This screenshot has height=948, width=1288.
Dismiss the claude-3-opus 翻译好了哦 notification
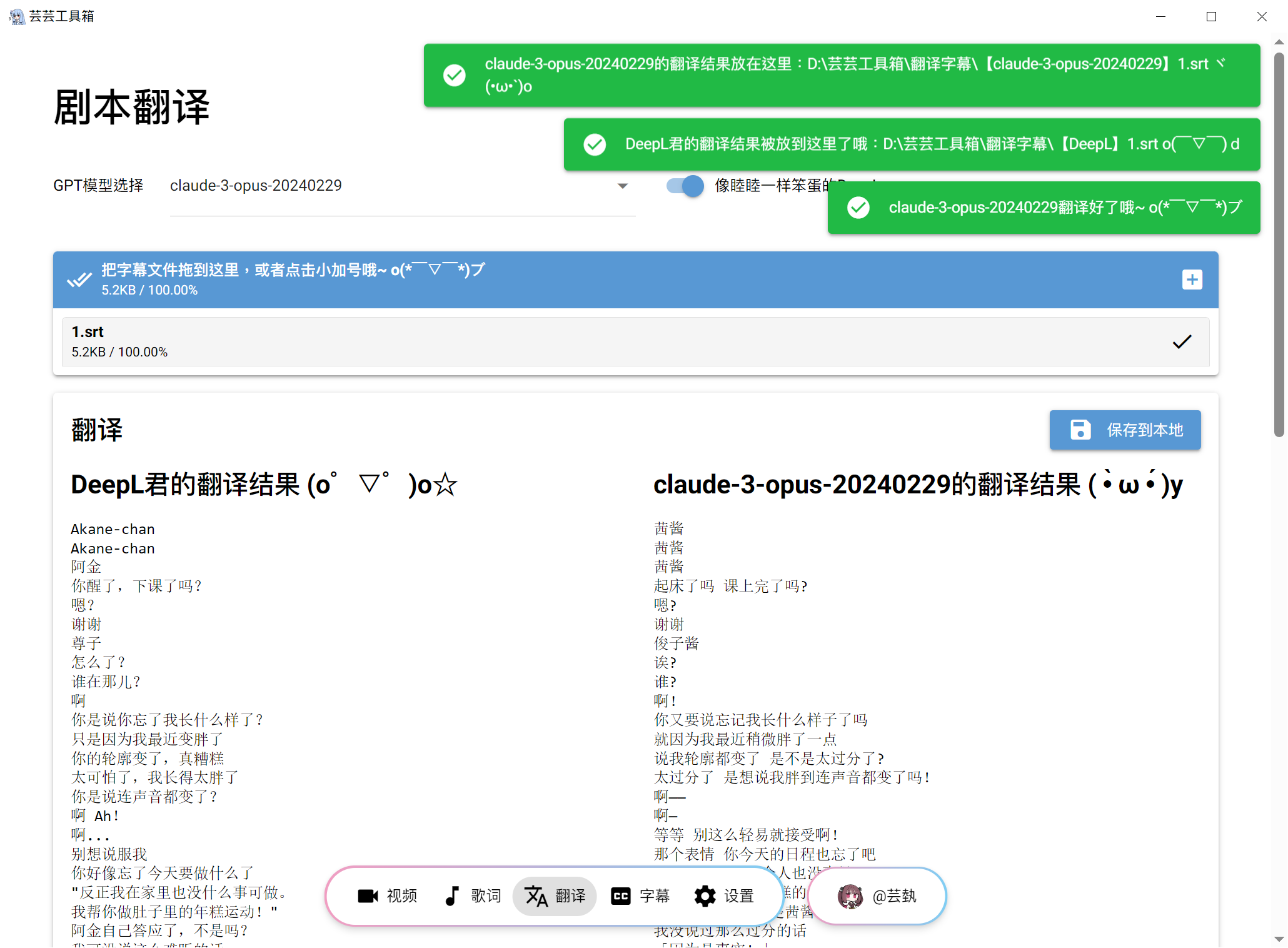point(1044,208)
